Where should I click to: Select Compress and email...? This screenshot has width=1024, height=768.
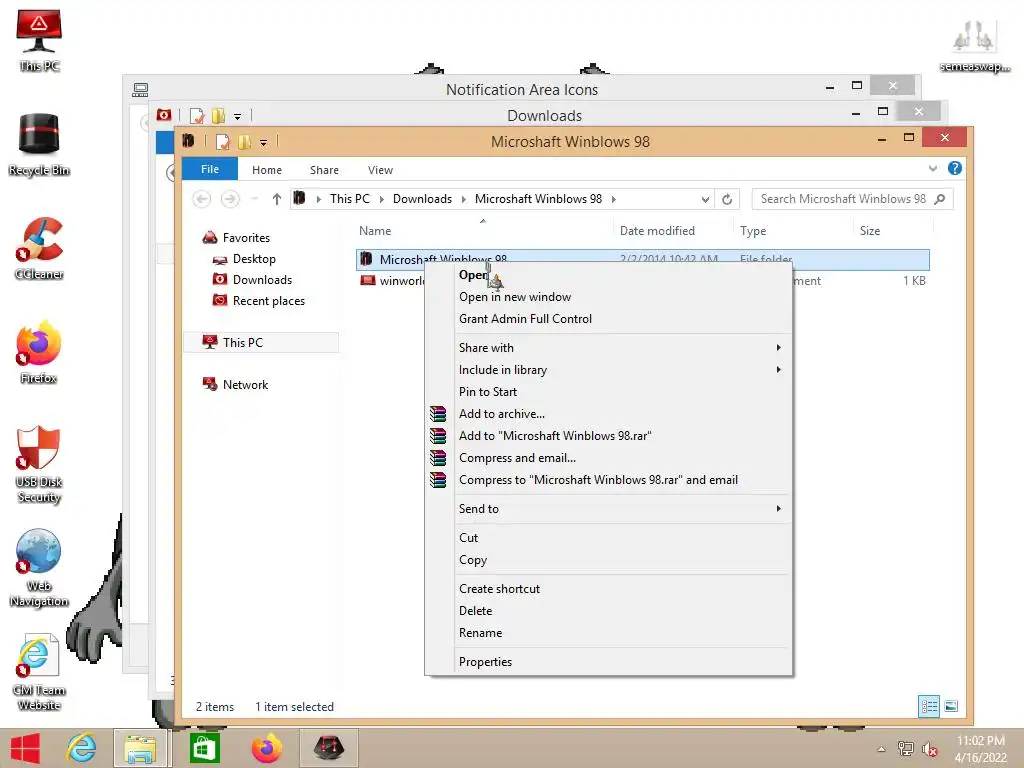pyautogui.click(x=609, y=458)
